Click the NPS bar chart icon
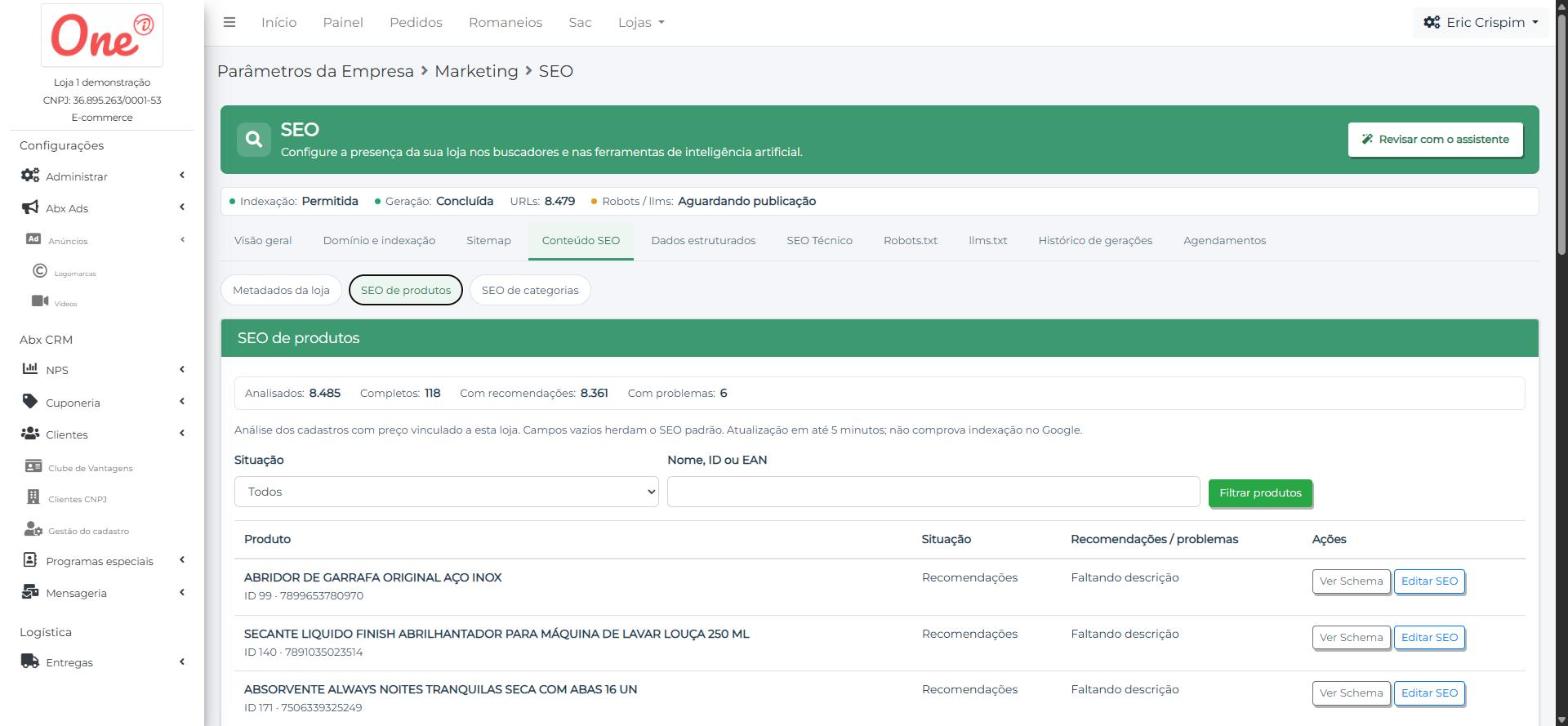This screenshot has height=726, width=1568. (30, 369)
